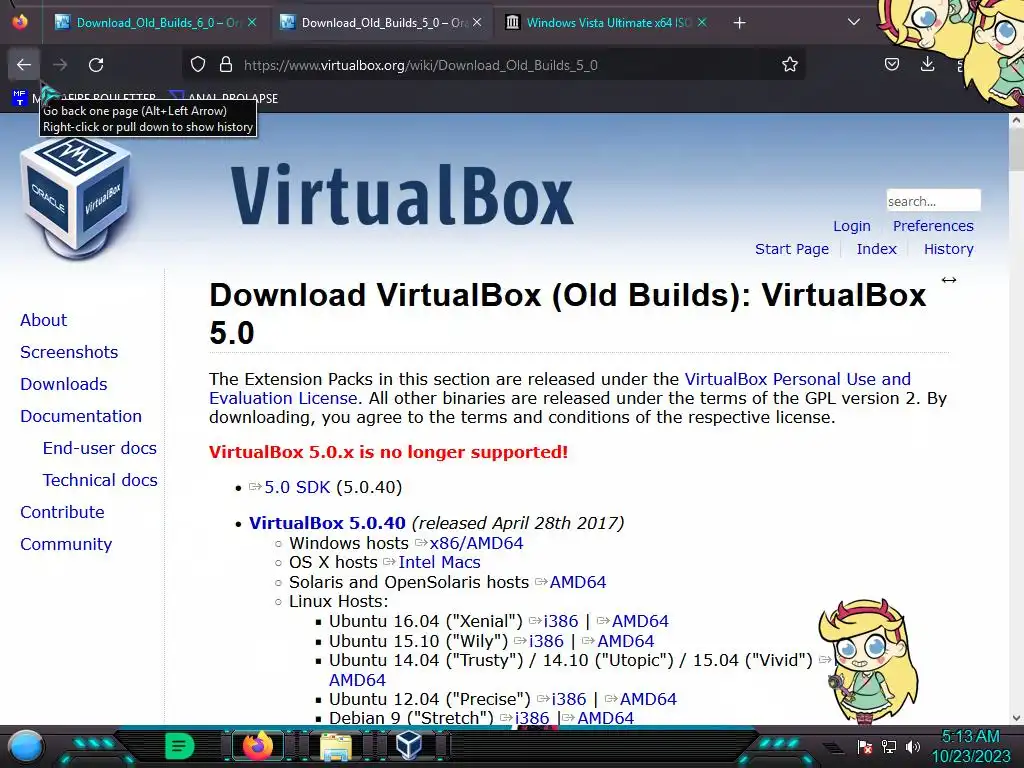1024x768 pixels.
Task: Click the network tray icon
Action: [888, 746]
